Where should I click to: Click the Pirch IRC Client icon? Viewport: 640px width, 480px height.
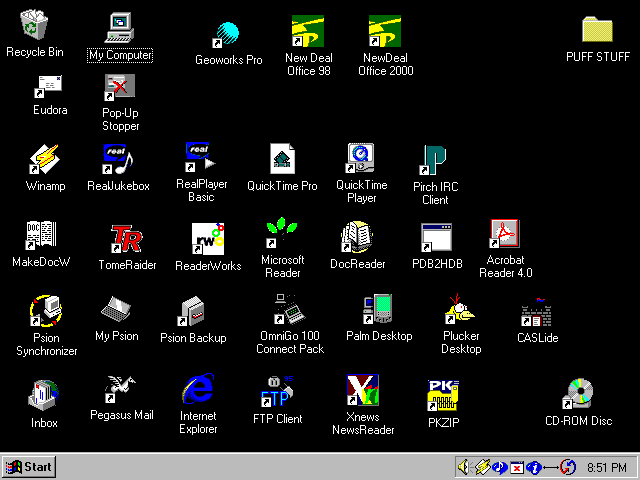[434, 161]
